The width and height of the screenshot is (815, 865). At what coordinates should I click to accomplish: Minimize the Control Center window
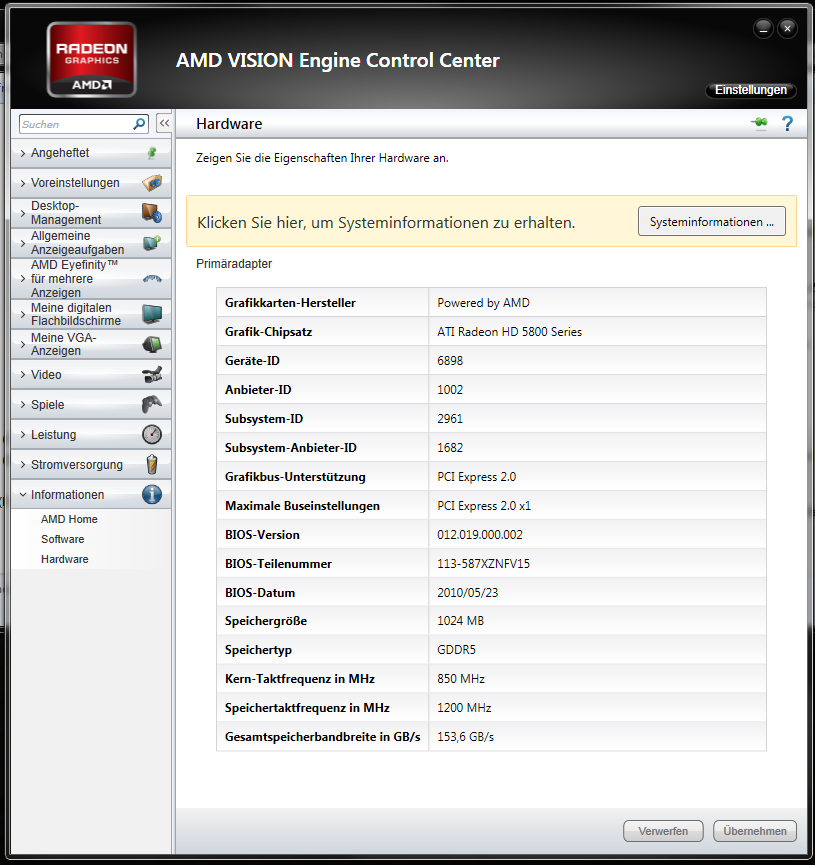pyautogui.click(x=763, y=28)
